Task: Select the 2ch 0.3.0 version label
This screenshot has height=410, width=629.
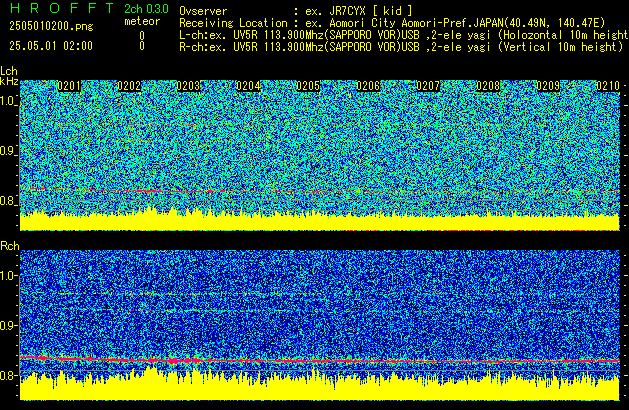Action: 146,9
